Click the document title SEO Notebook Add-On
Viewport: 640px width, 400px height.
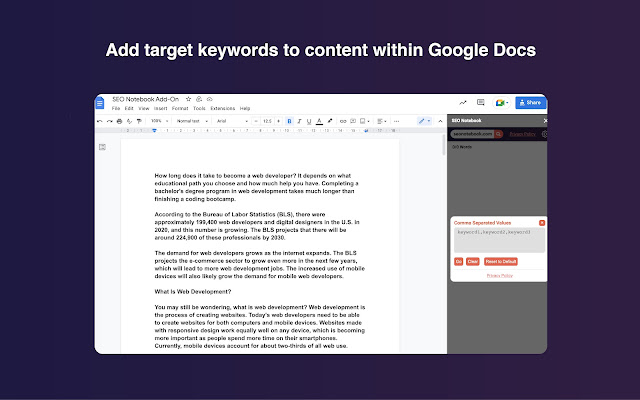click(x=145, y=99)
